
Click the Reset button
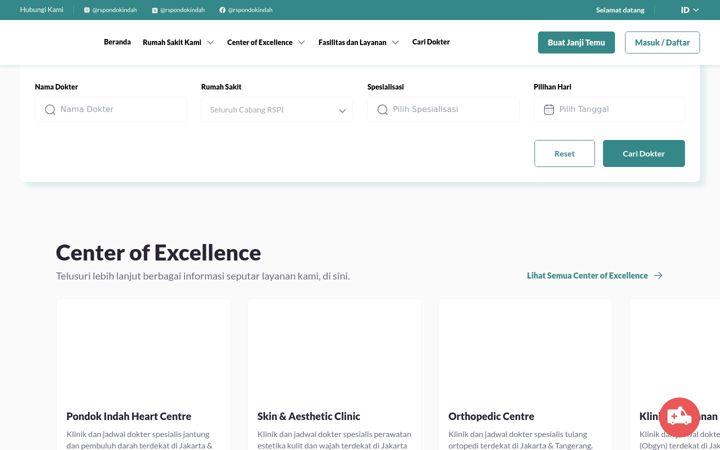pos(564,153)
